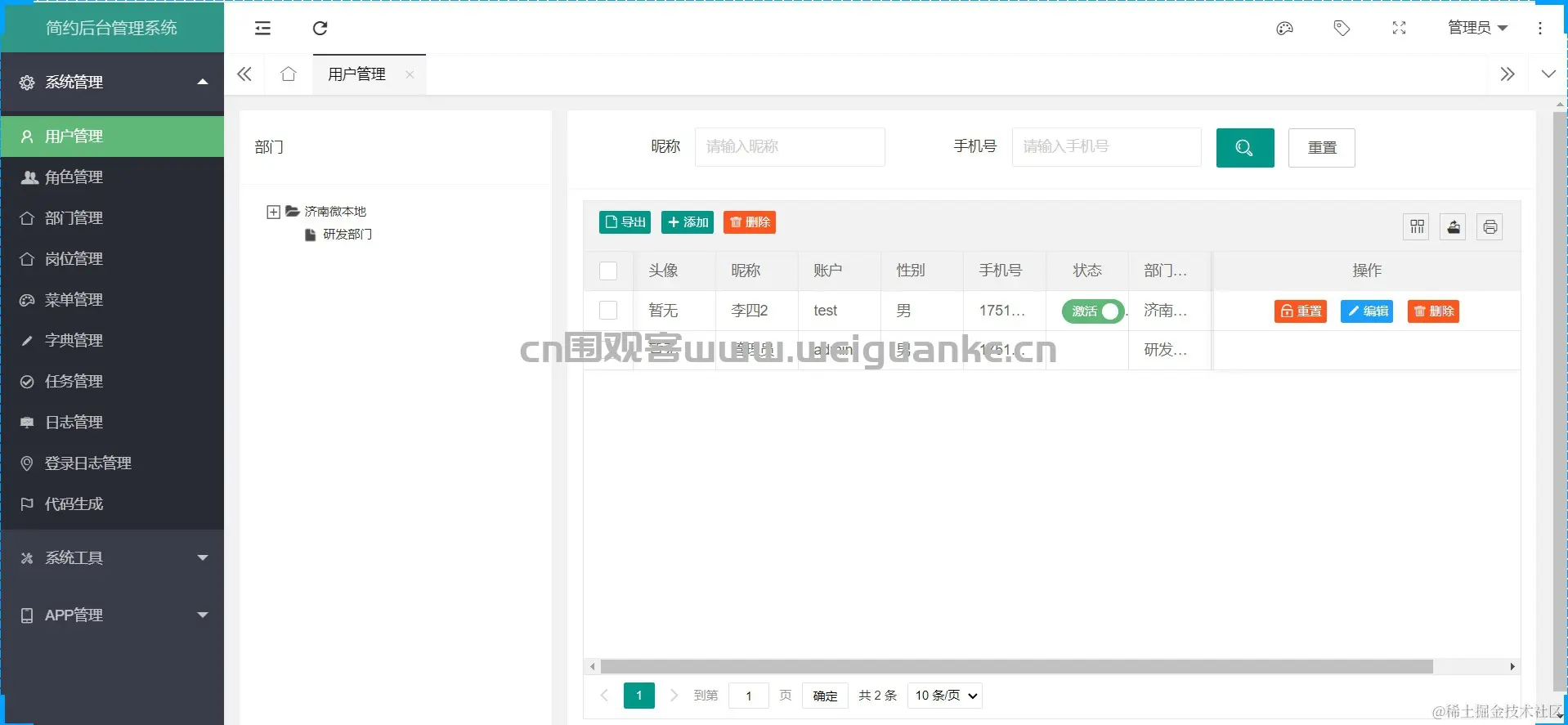The height and width of the screenshot is (725, 1568).
Task: Click the 昵称 search input field
Action: pos(790,147)
